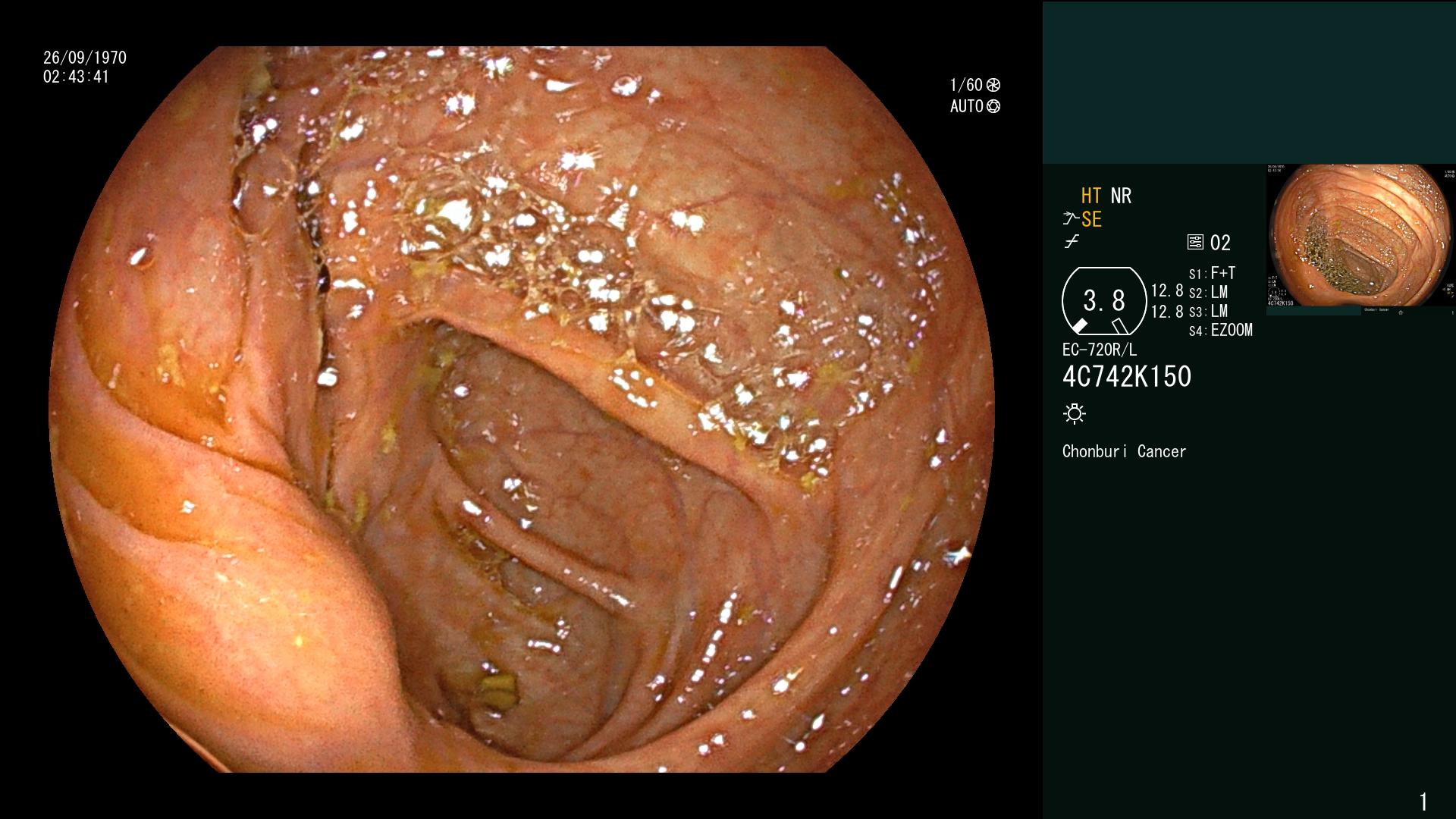This screenshot has height=819, width=1456.
Task: Click the serial number 4C742K150
Action: pos(1127,376)
